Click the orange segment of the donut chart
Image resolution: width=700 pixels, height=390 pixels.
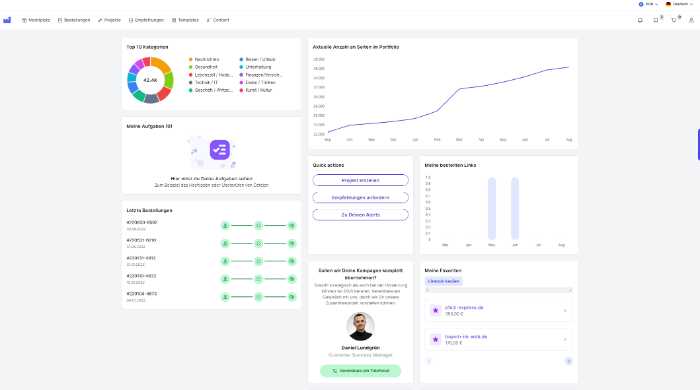162,63
